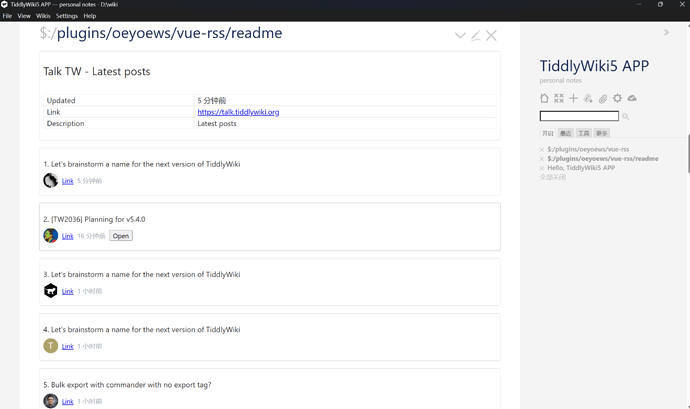Click personal notes subtitle
The width and height of the screenshot is (690, 409).
click(561, 81)
